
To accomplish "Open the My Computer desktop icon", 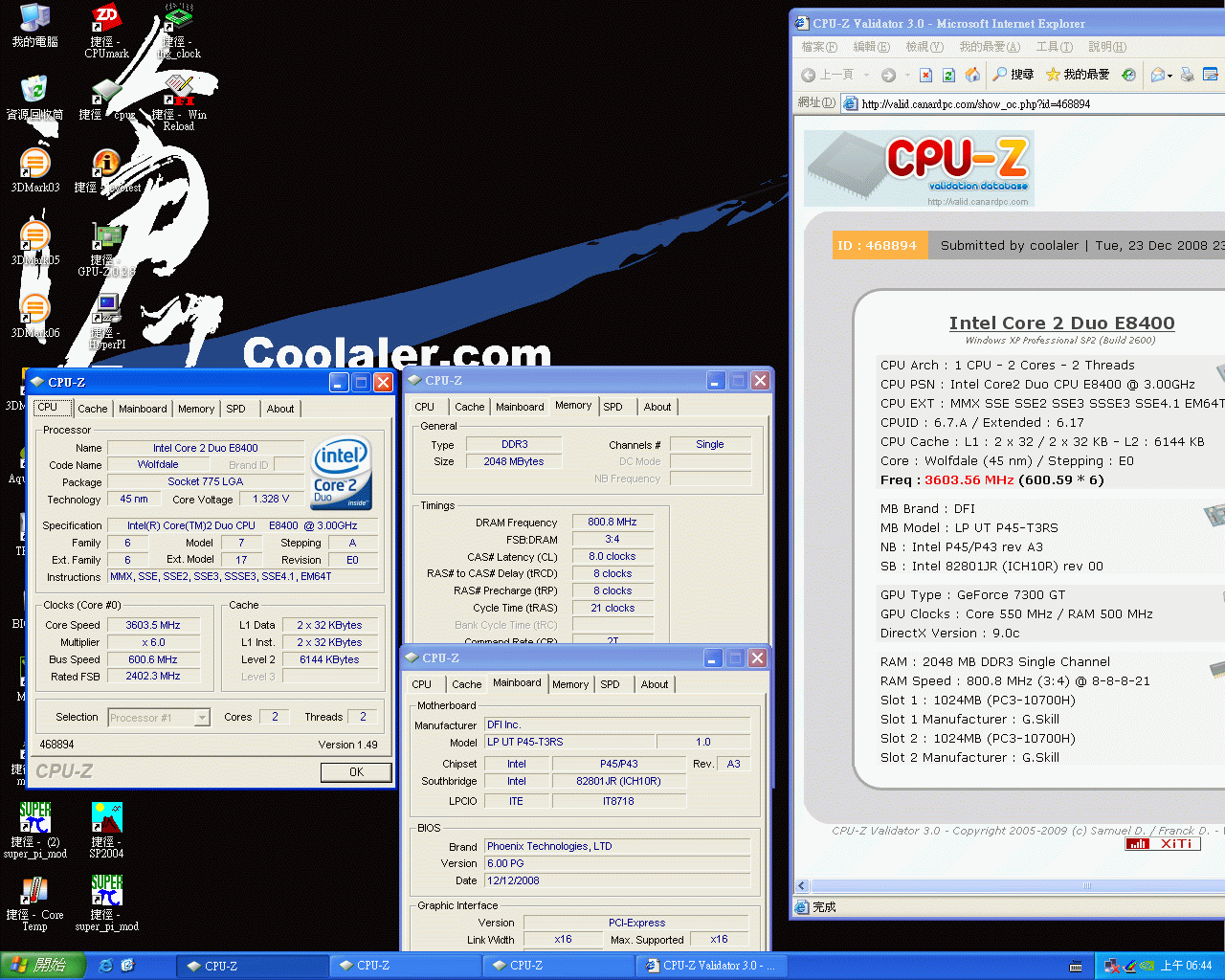I will (34, 26).
